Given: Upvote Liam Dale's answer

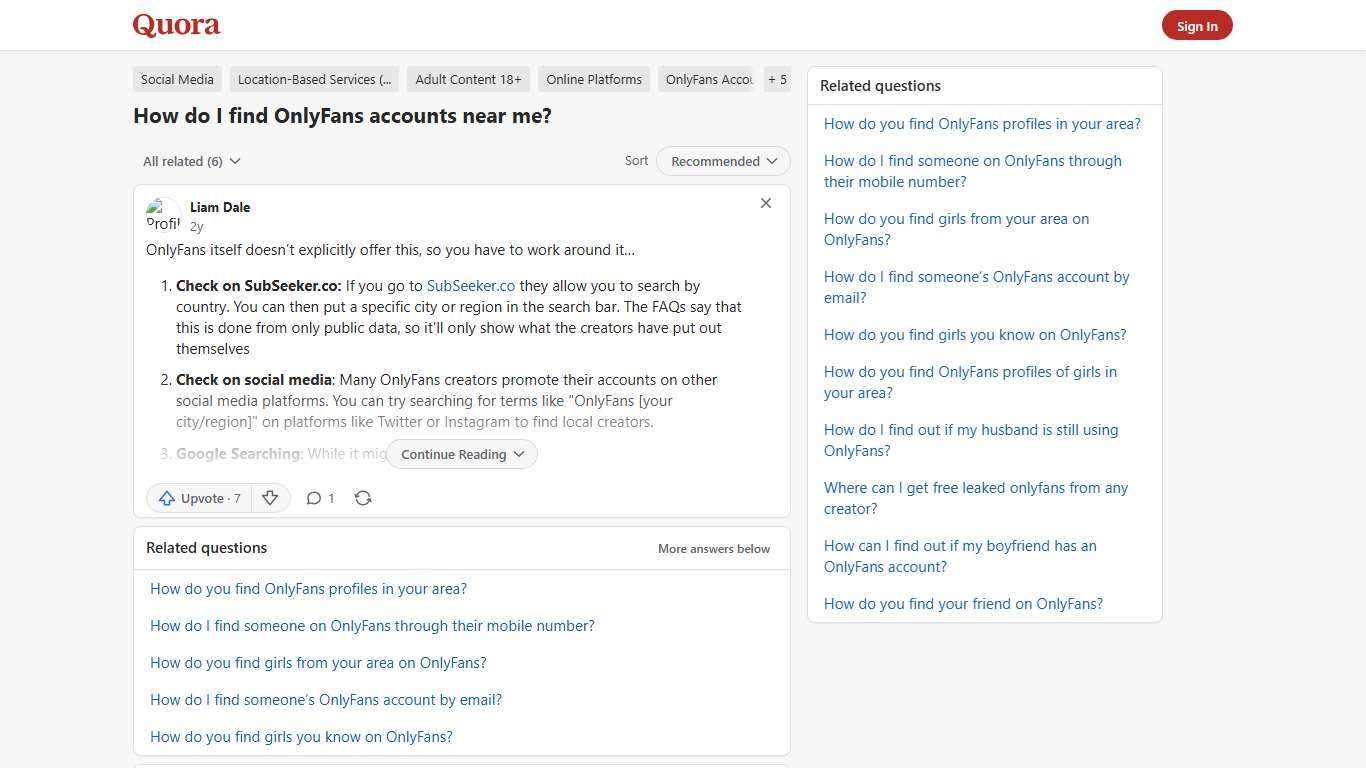Looking at the screenshot, I should pos(198,498).
